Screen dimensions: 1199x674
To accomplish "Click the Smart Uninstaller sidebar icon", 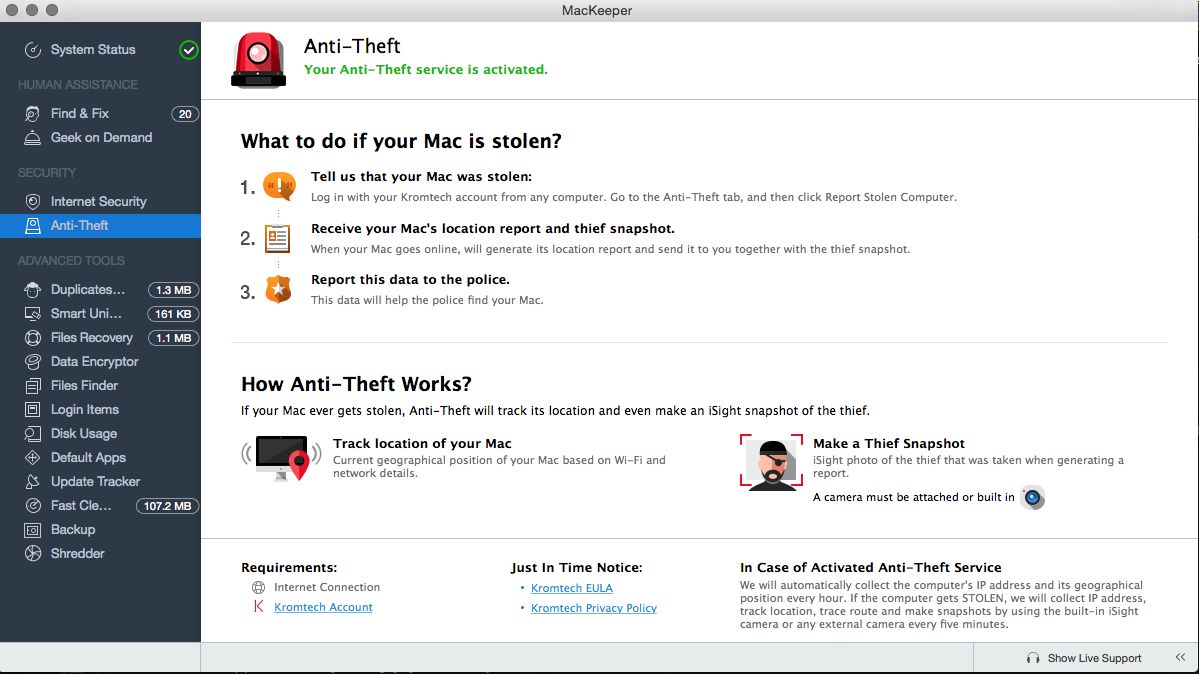I will point(32,314).
